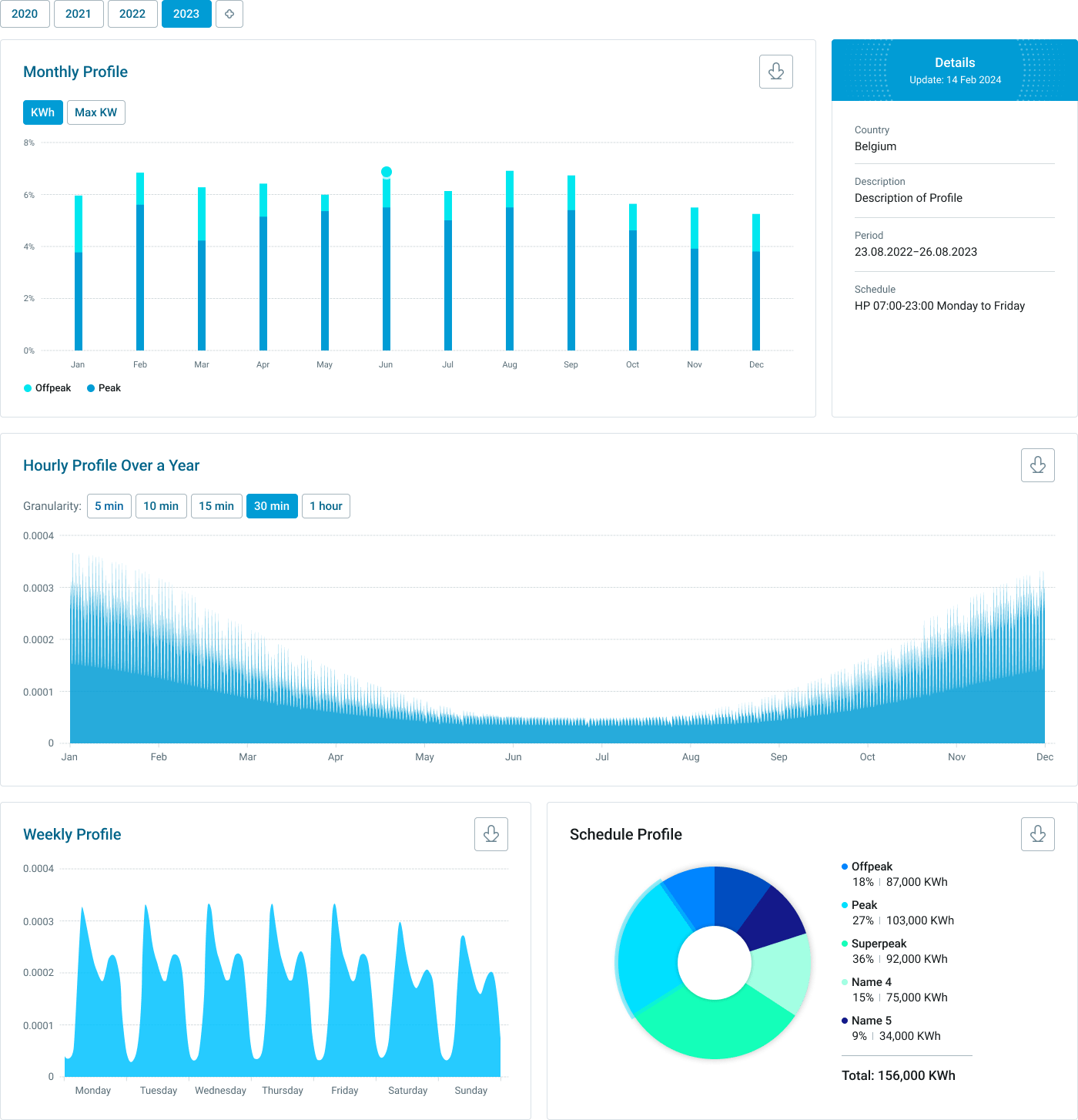Click the '87,000 KWh' Offpeak value
The image size is (1078, 1120).
[917, 882]
